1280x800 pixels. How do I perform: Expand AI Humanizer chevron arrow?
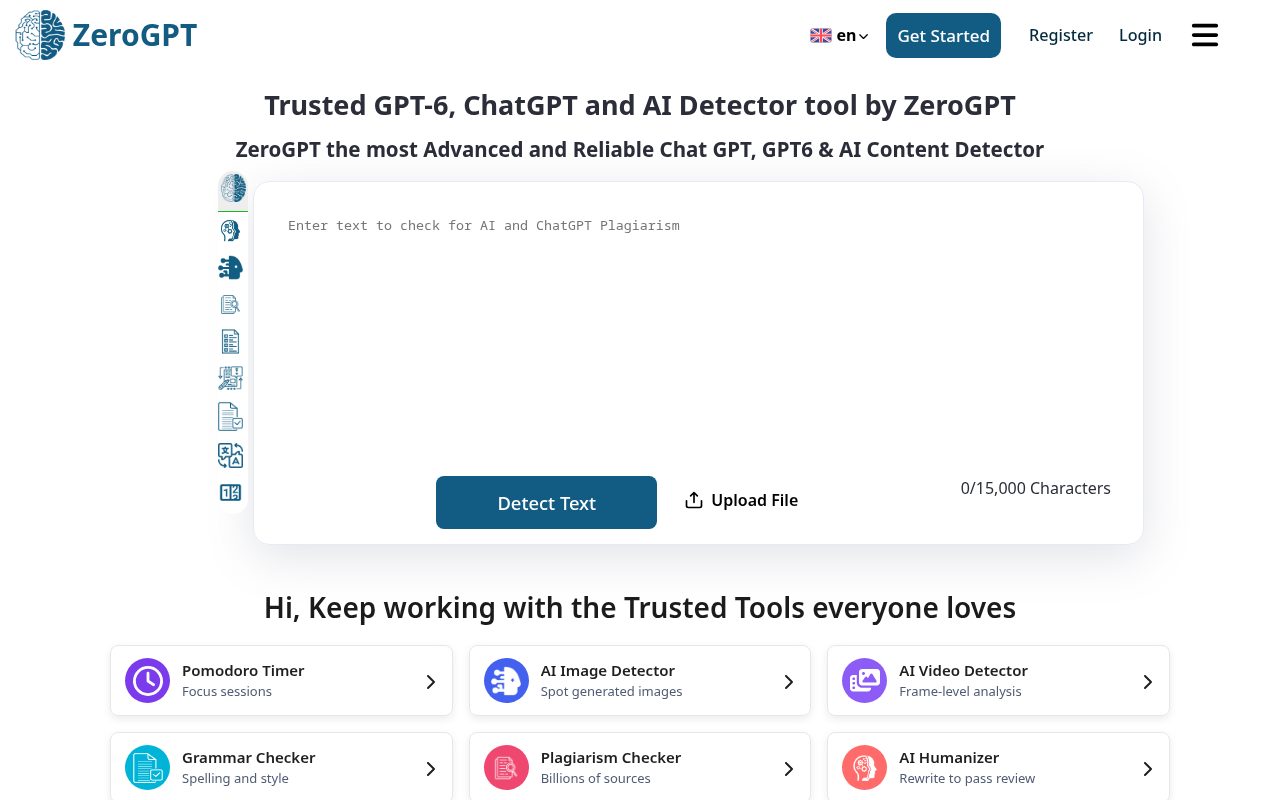1148,769
